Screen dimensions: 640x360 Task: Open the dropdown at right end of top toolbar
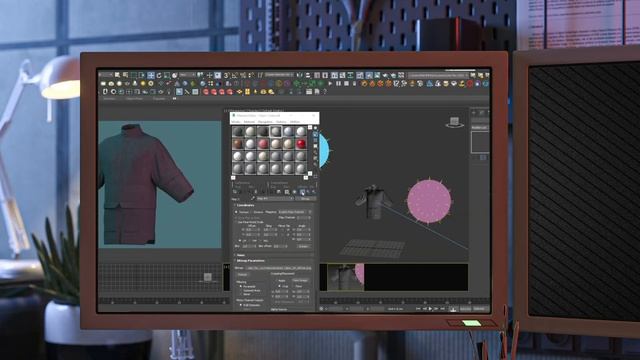coord(438,75)
